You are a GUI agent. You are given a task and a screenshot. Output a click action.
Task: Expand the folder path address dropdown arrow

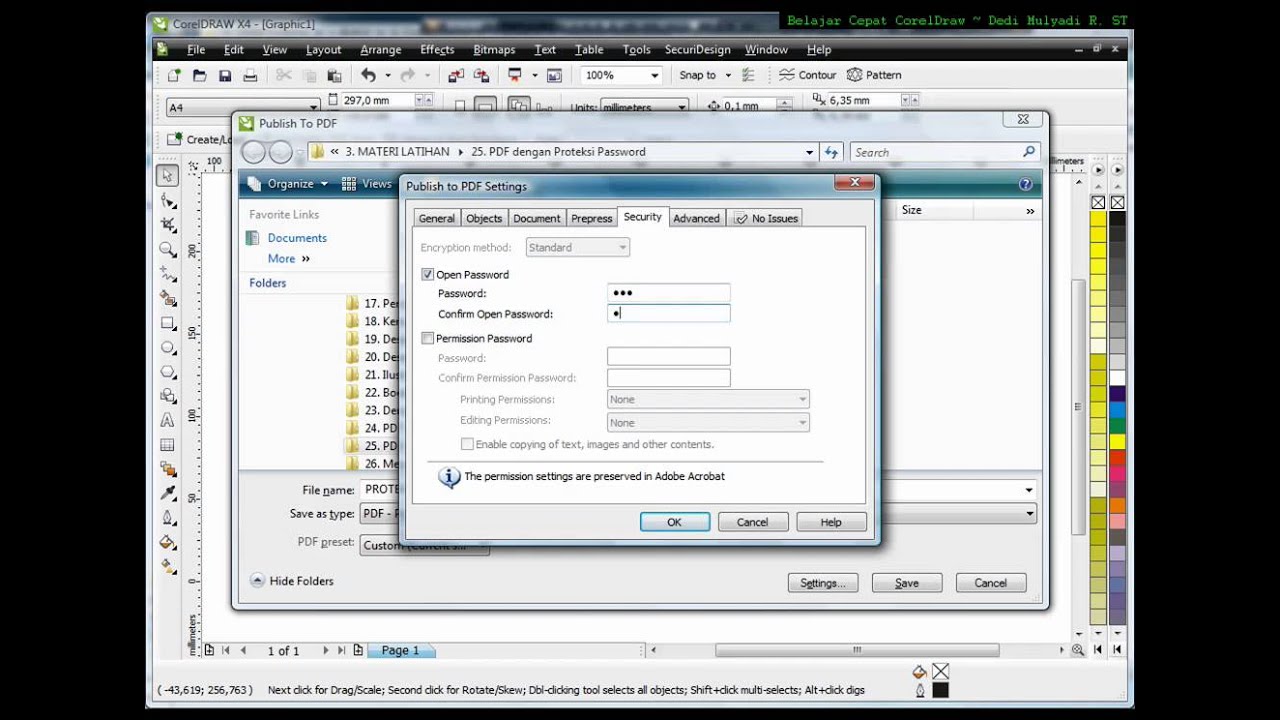[x=809, y=152]
